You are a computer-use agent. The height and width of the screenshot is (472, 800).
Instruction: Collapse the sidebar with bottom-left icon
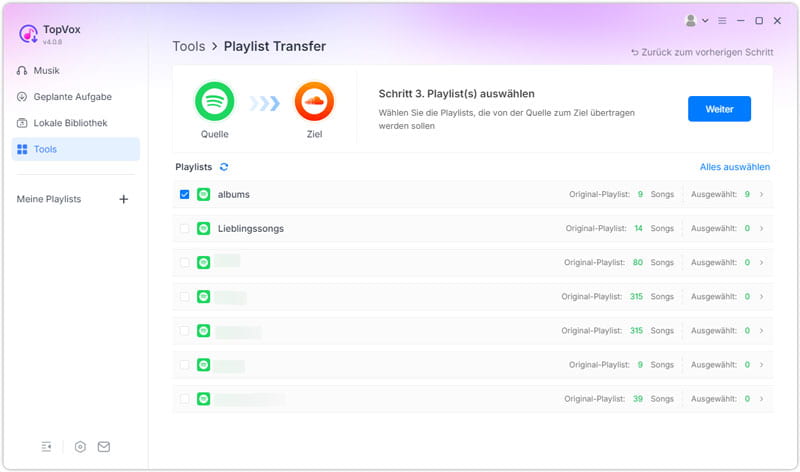coord(47,447)
